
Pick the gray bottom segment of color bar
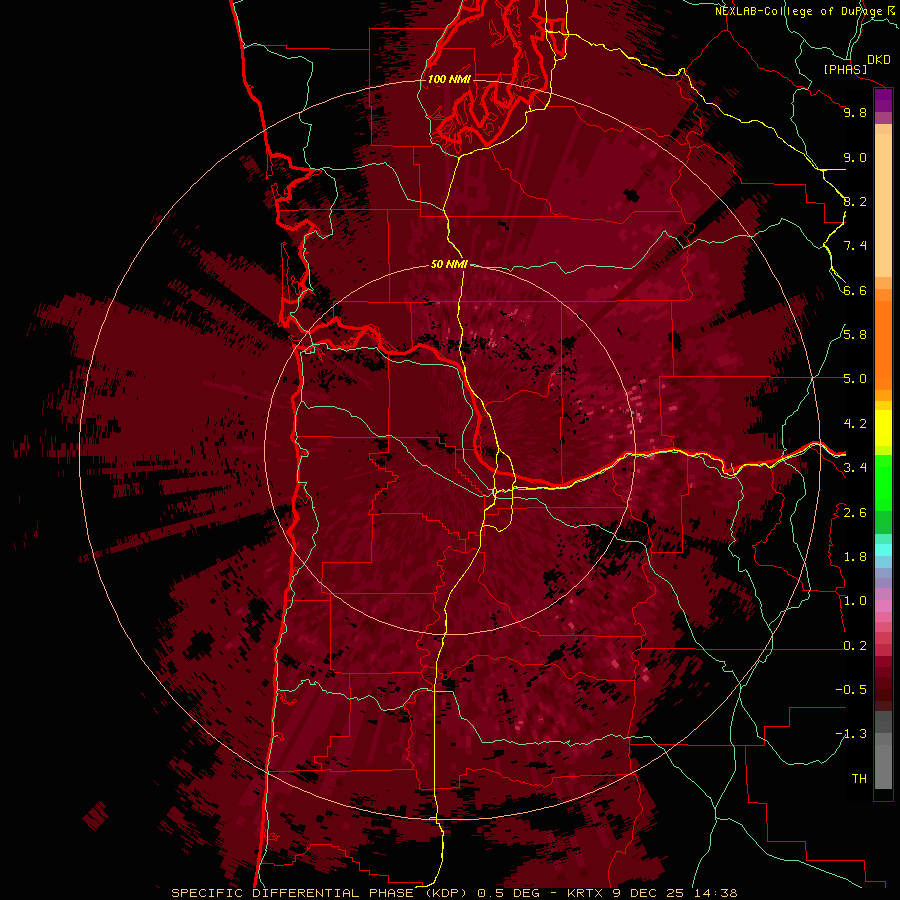pyautogui.click(x=883, y=768)
